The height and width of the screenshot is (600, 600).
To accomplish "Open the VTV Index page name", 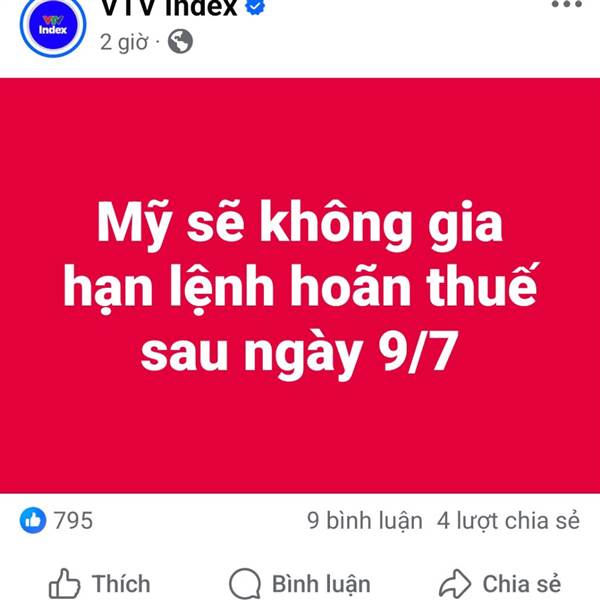I will tap(169, 7).
